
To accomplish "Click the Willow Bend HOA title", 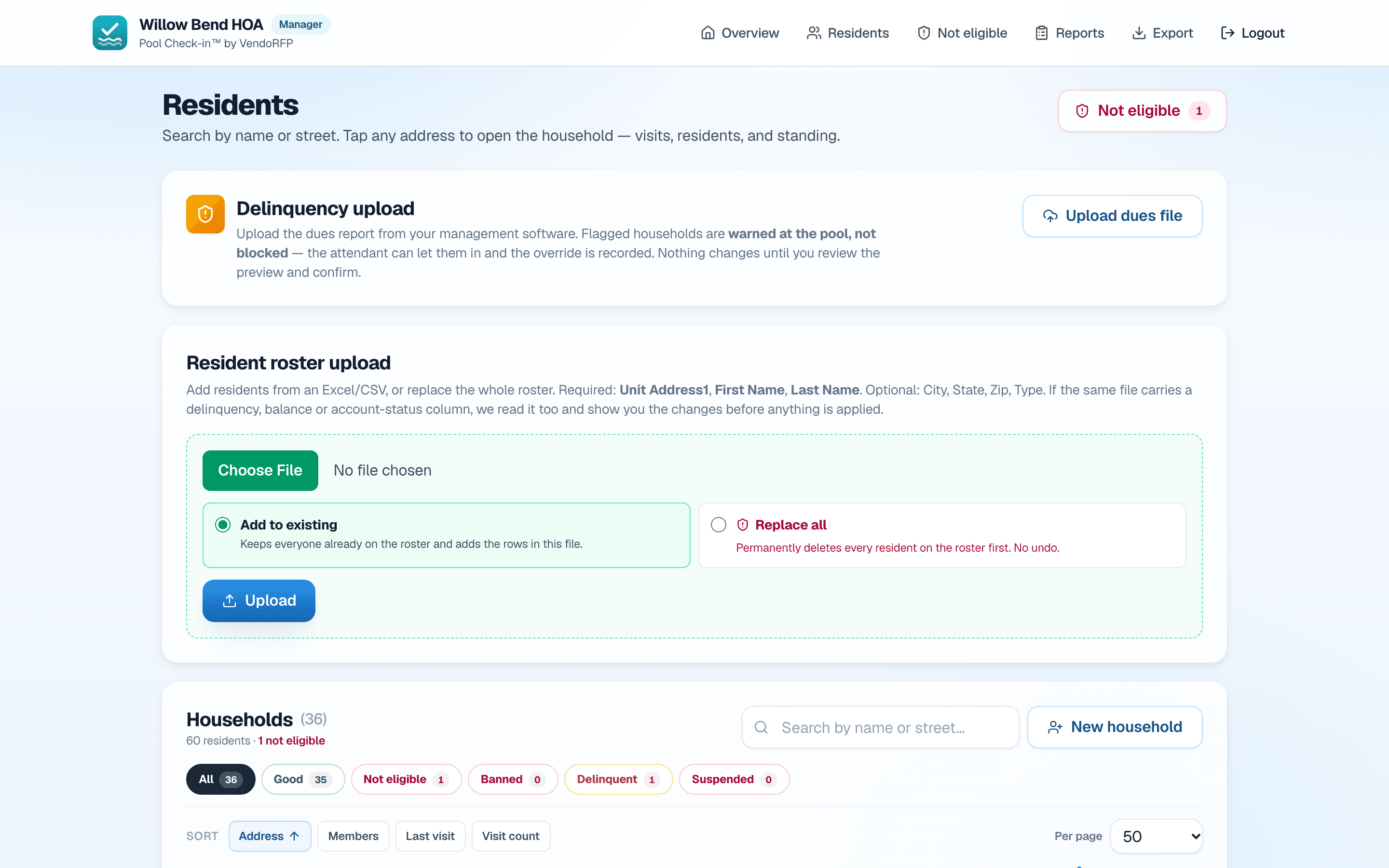I will 201,24.
